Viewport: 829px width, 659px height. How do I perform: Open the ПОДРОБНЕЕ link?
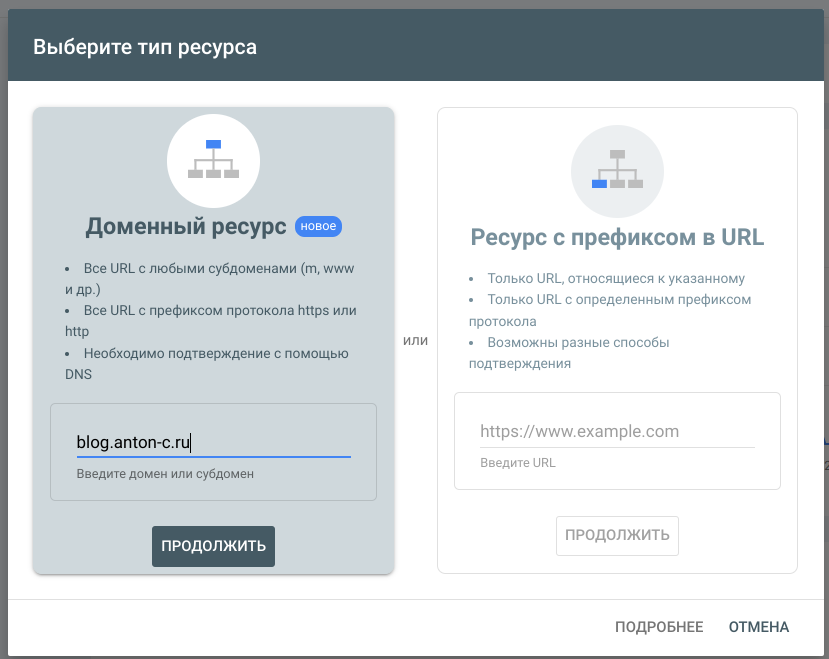point(659,627)
